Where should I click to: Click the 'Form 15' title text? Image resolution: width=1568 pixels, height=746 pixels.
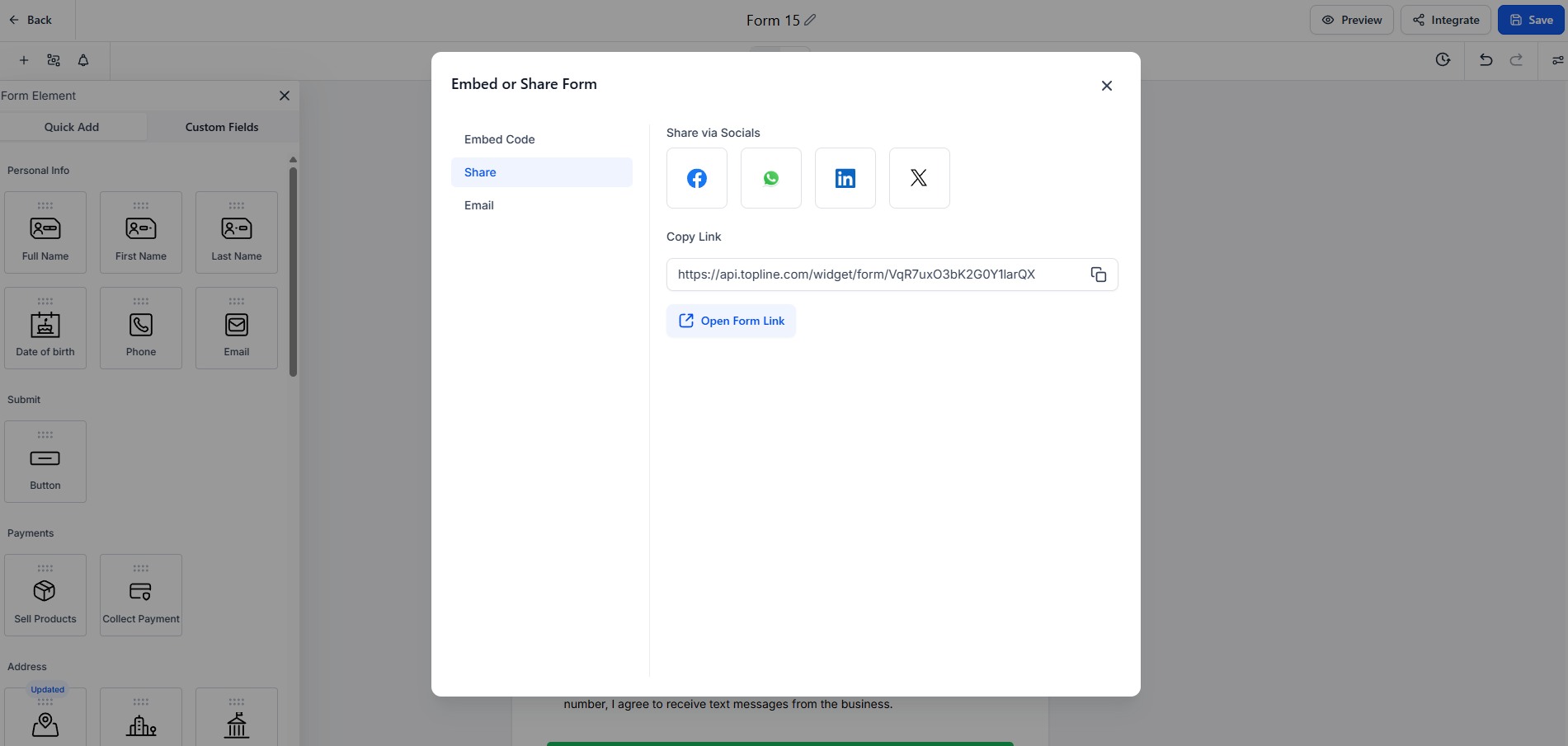pos(773,20)
